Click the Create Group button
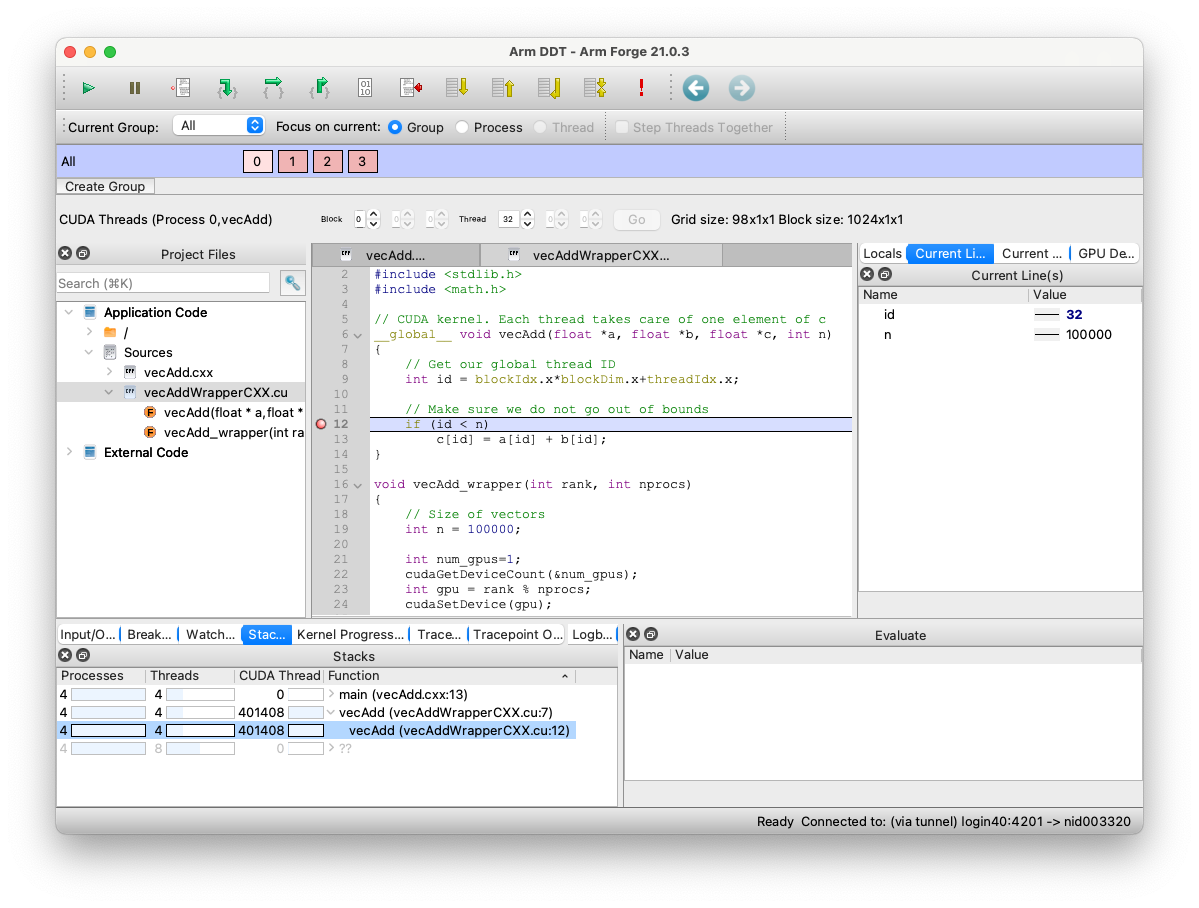 click(x=104, y=186)
